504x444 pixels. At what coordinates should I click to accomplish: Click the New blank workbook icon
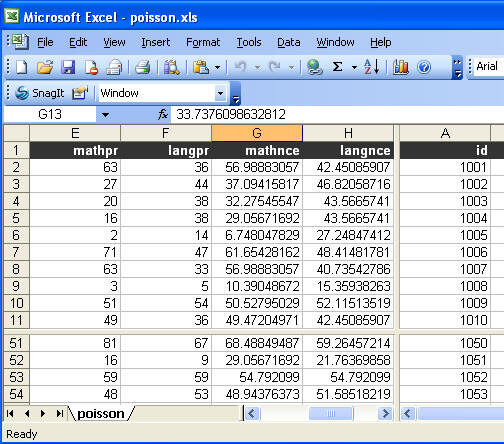(x=22, y=67)
